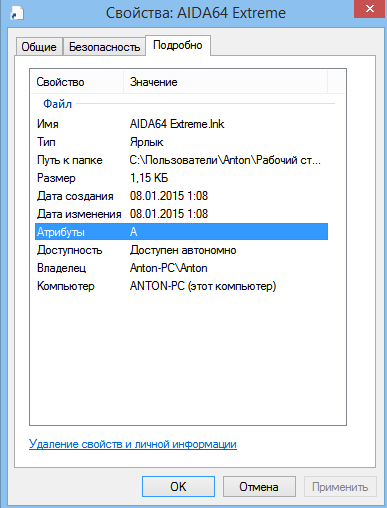Select the Путь к папке row
This screenshot has height=508, width=387.
click(181, 160)
